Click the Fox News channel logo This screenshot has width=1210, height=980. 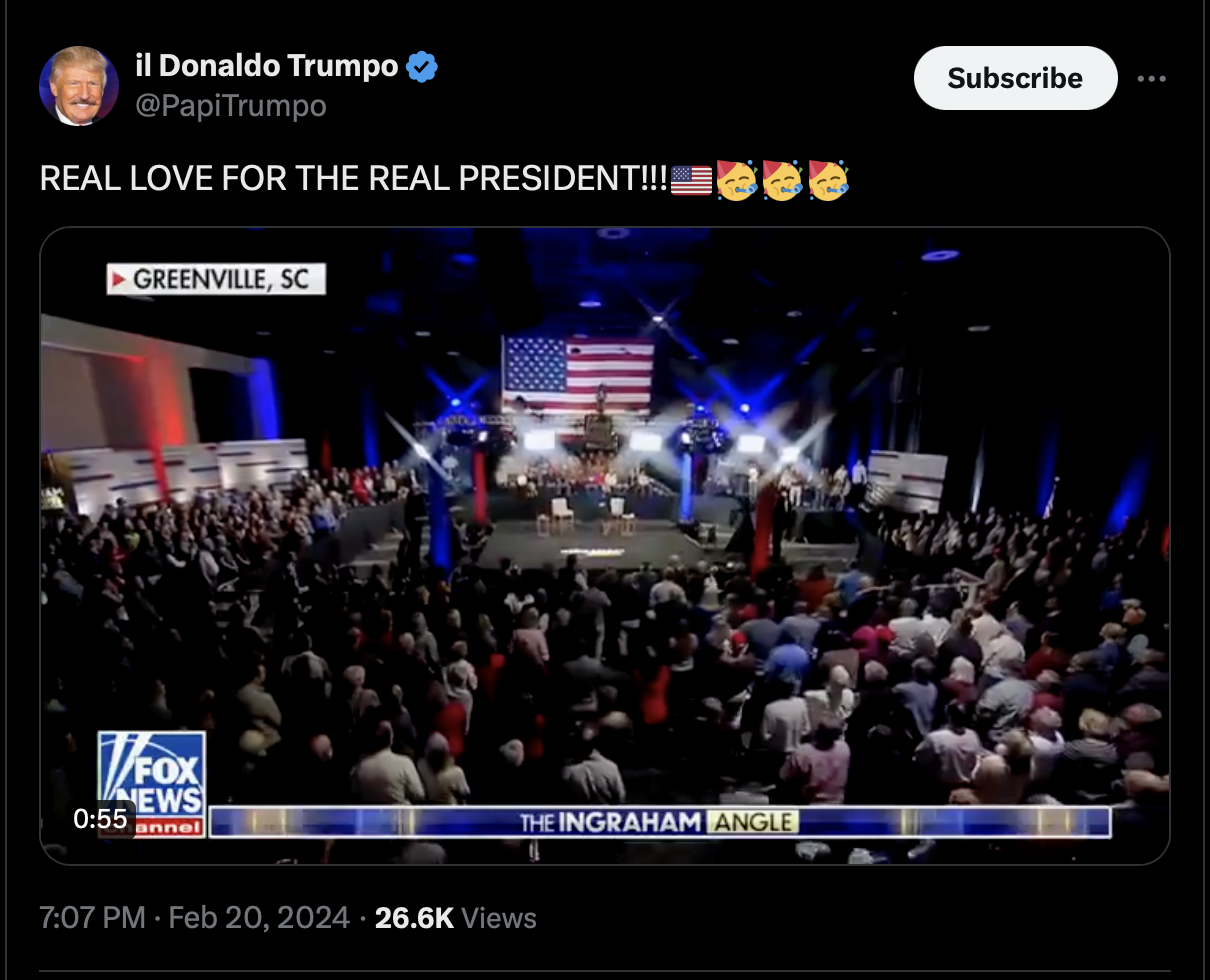pyautogui.click(x=151, y=784)
